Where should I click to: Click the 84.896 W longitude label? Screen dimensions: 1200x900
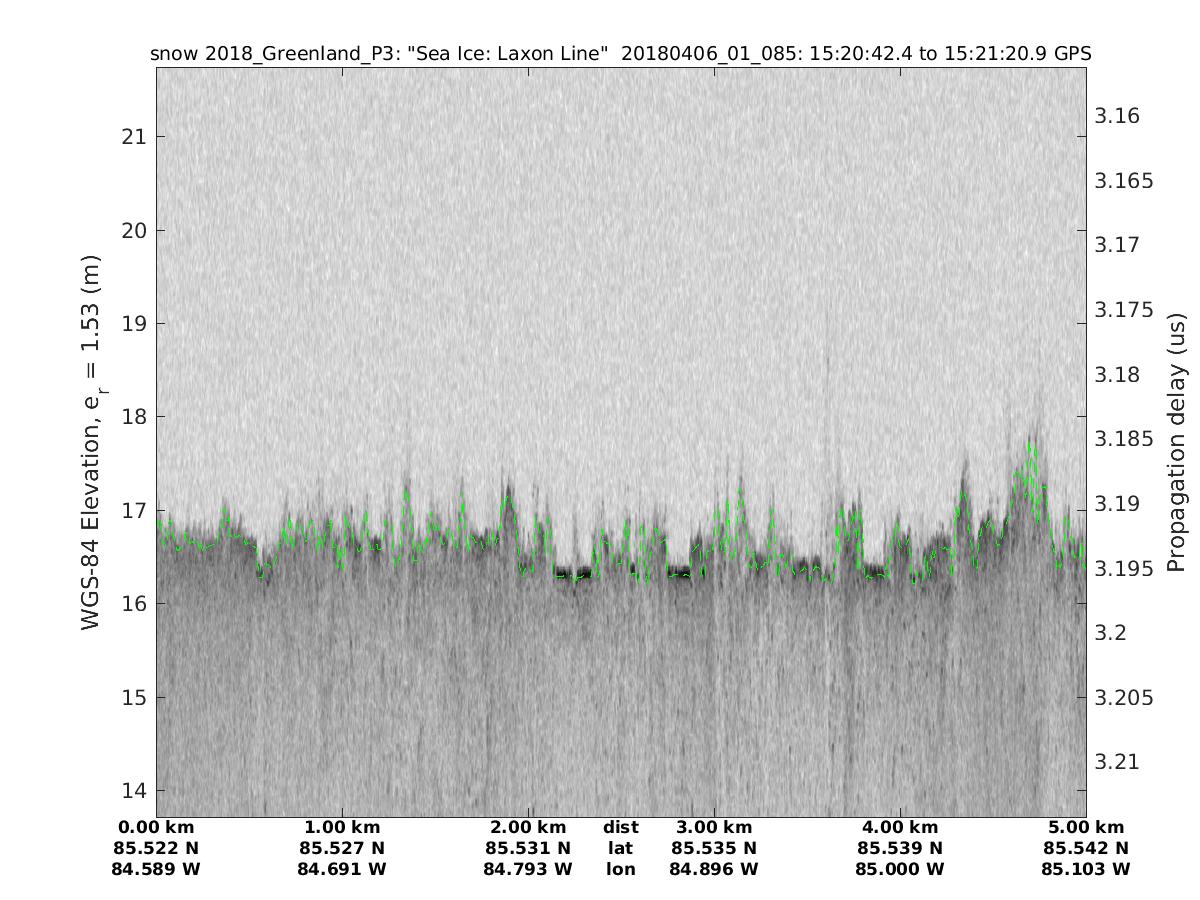(714, 869)
